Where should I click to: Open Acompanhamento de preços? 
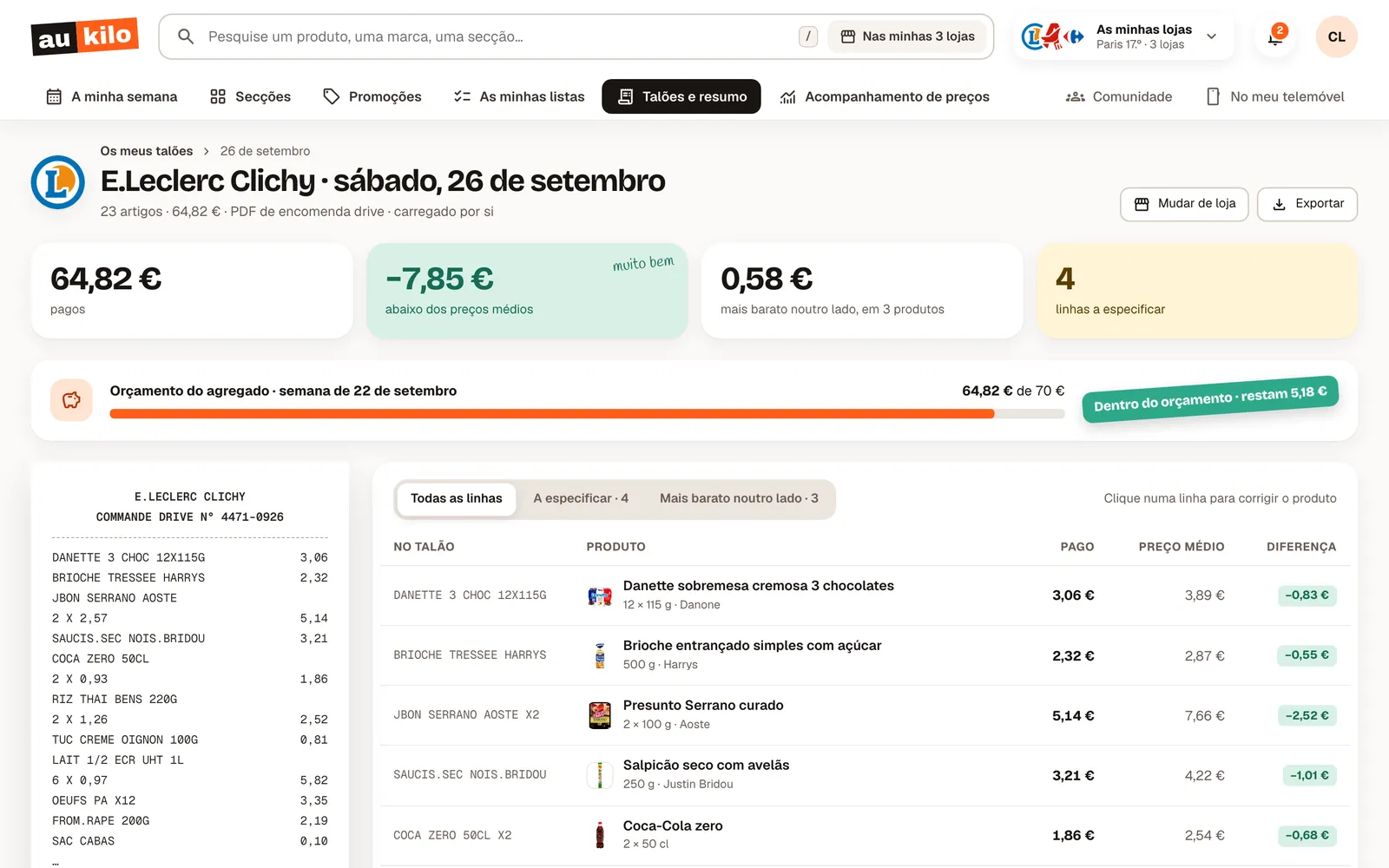tap(885, 96)
